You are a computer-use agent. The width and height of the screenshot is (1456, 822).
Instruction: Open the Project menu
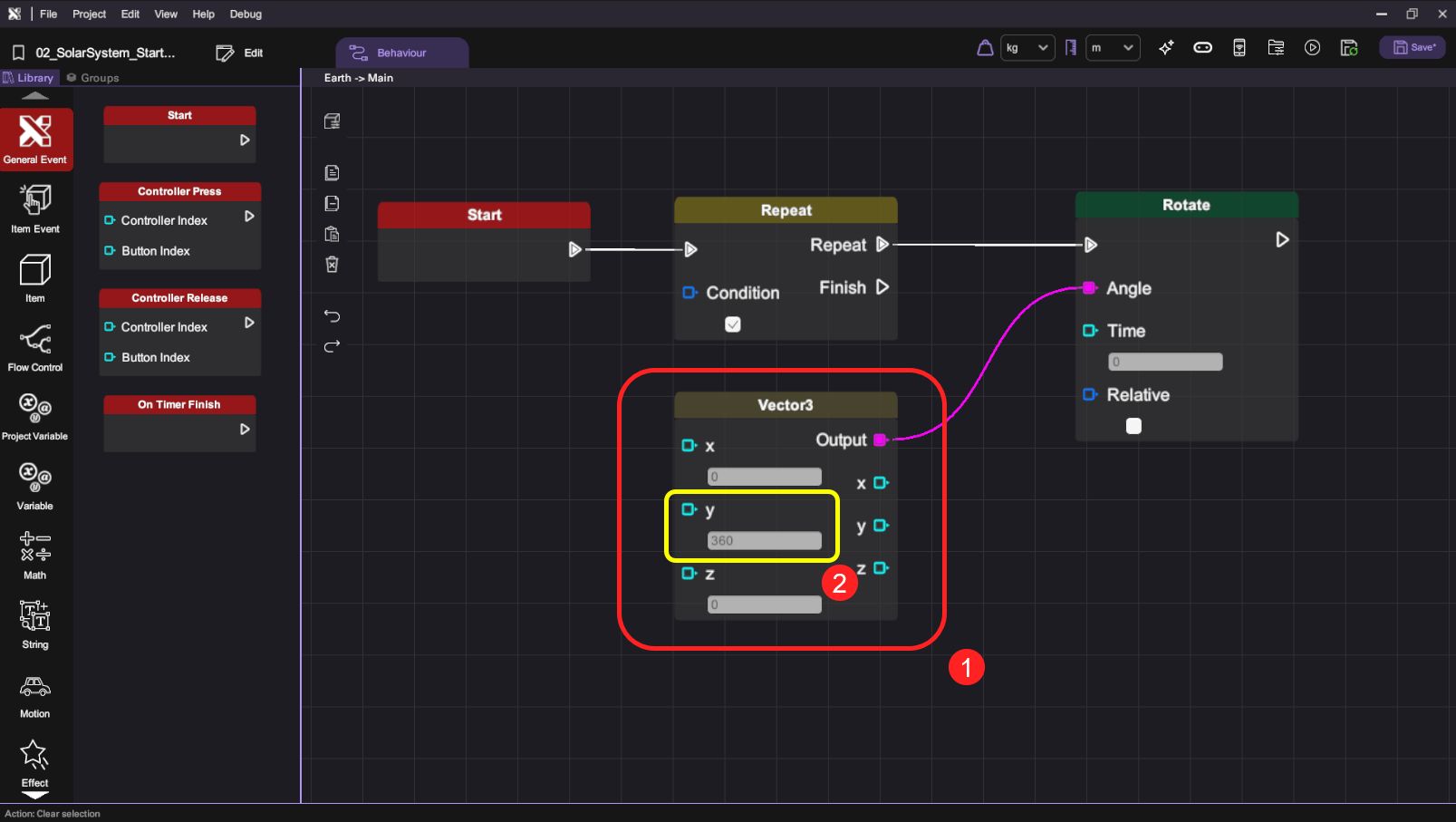click(x=89, y=14)
